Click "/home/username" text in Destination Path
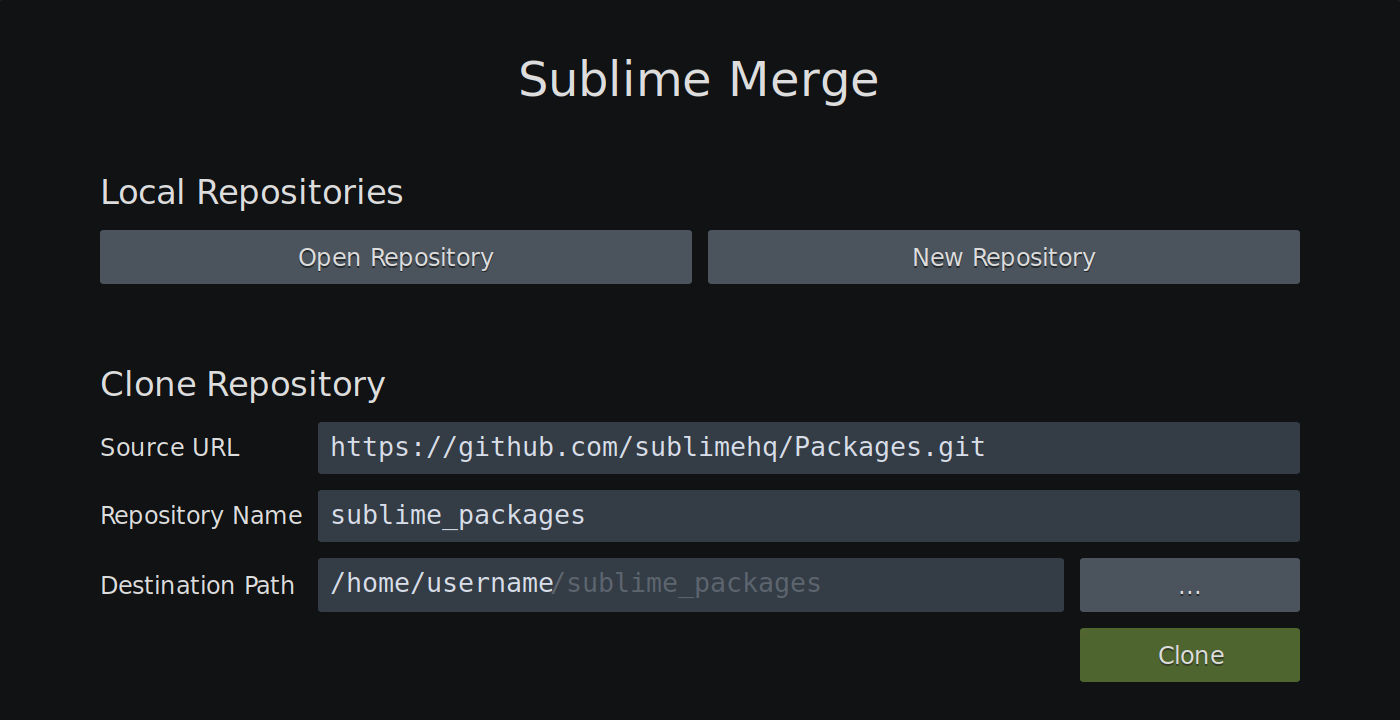1400x720 pixels. point(442,584)
